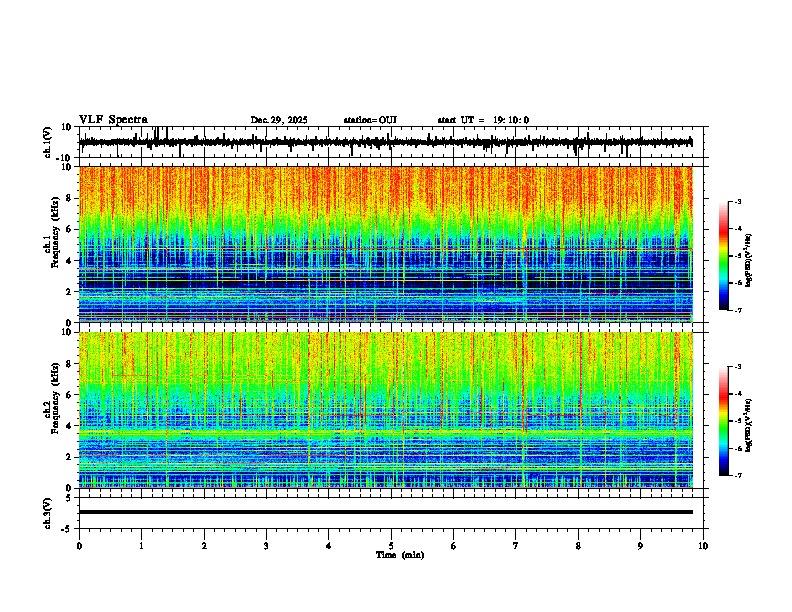Click the '2' tick on ch.2 frequency axis
This screenshot has width=792, height=612.
pyautogui.click(x=69, y=457)
